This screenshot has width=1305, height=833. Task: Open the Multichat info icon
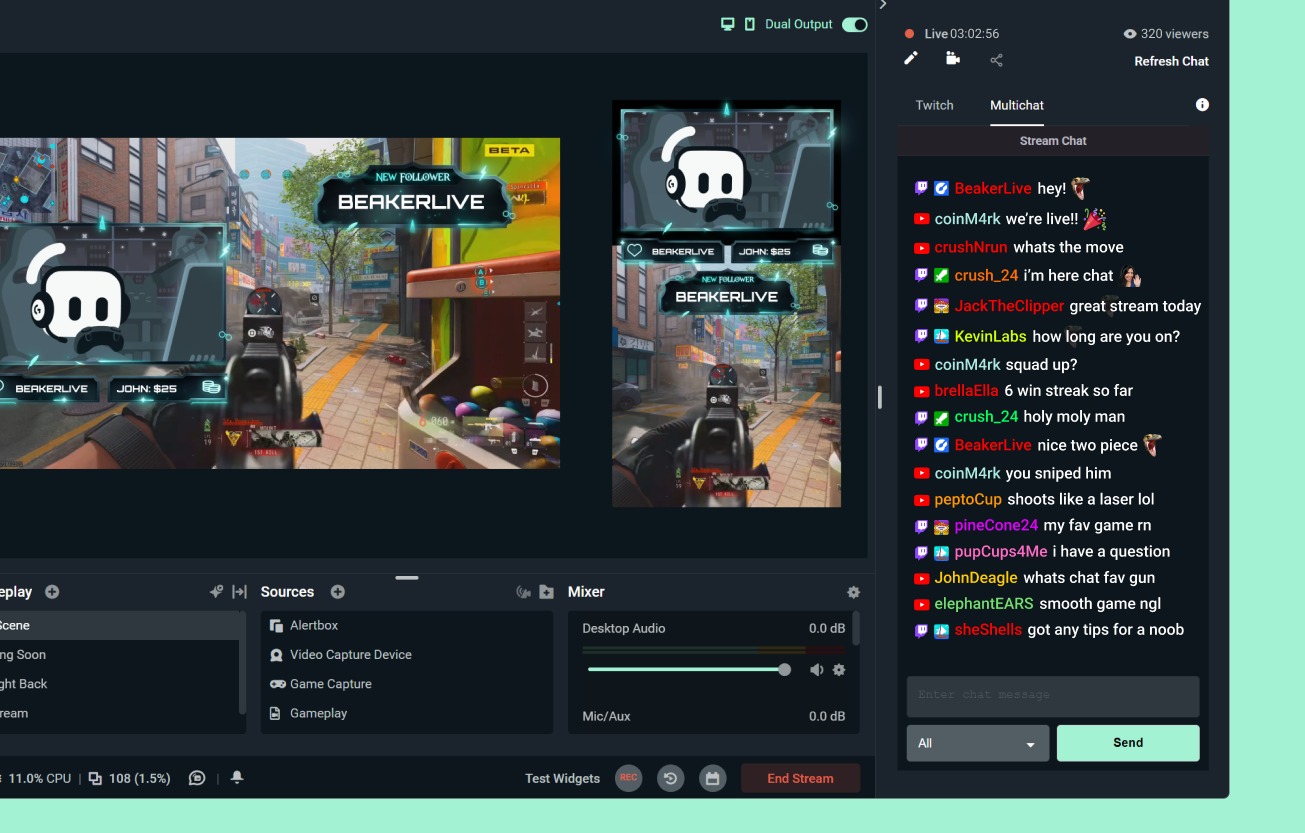(1202, 105)
